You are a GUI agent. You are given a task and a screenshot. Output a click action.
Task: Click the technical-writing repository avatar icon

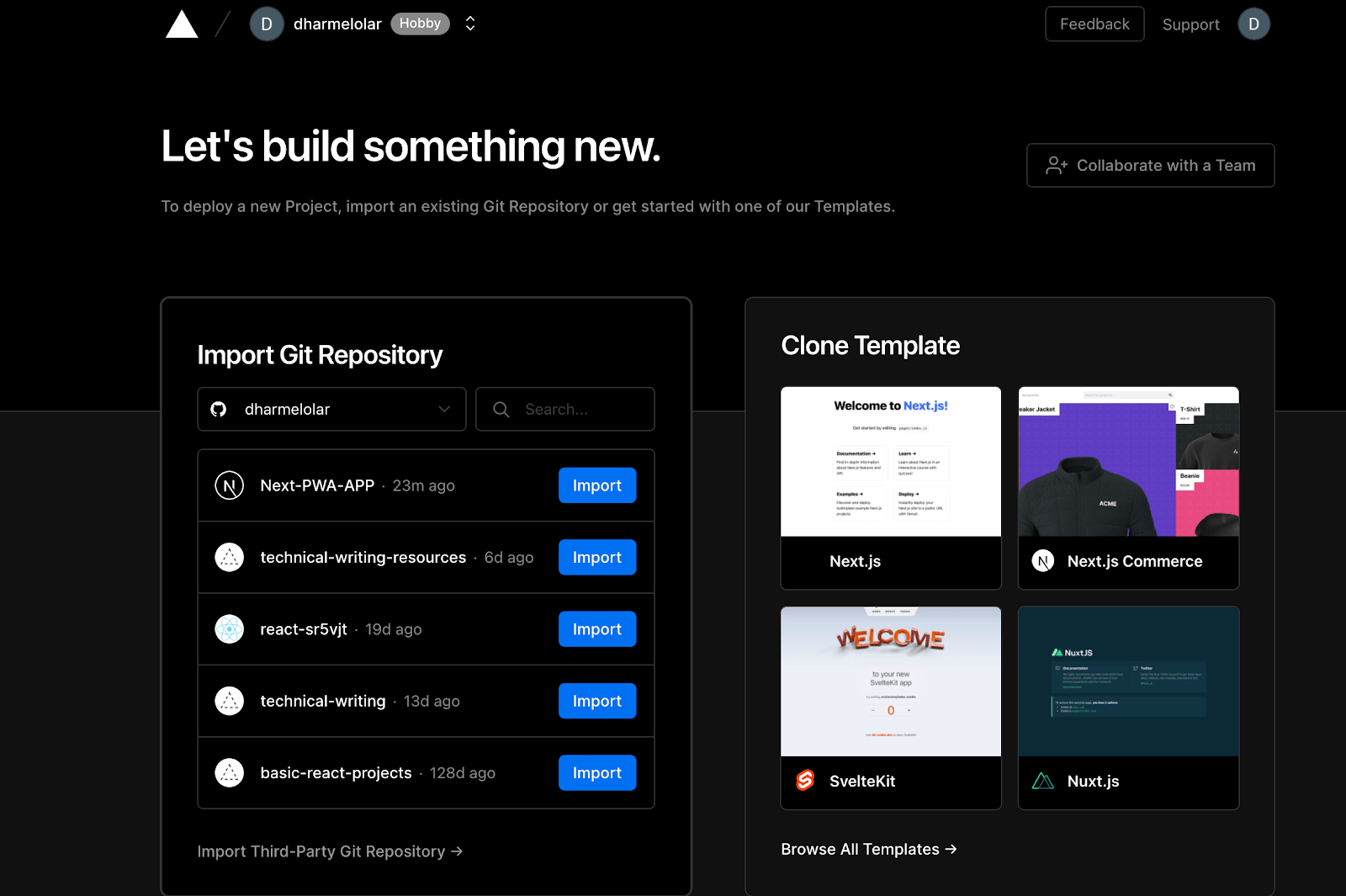pyautogui.click(x=228, y=700)
